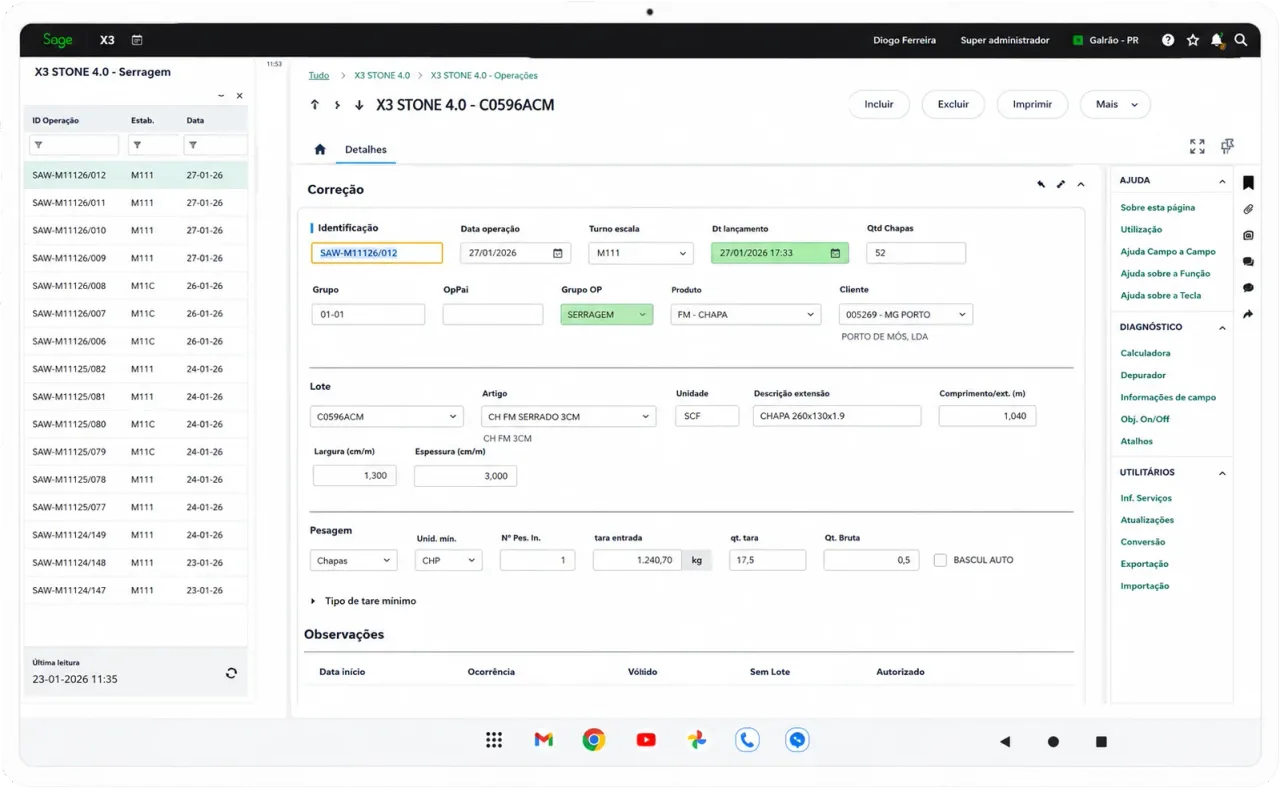The height and width of the screenshot is (788, 1280).
Task: Open the Turno escala dropdown
Action: 641,253
